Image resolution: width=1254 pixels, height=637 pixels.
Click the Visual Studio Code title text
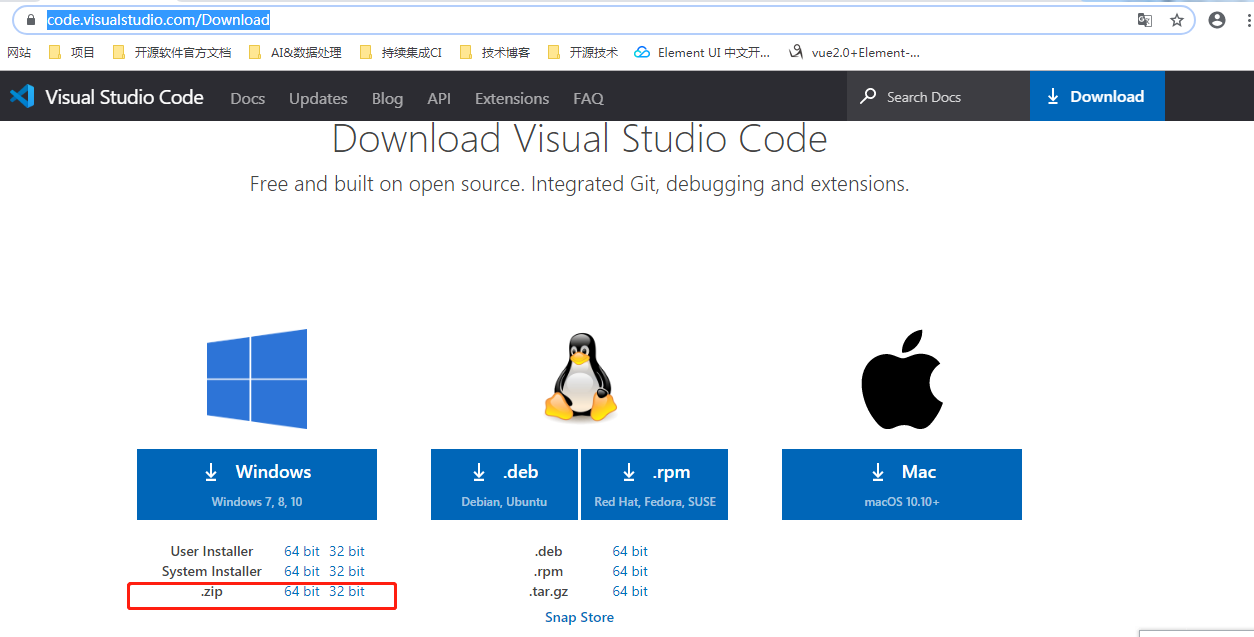pyautogui.click(x=124, y=97)
